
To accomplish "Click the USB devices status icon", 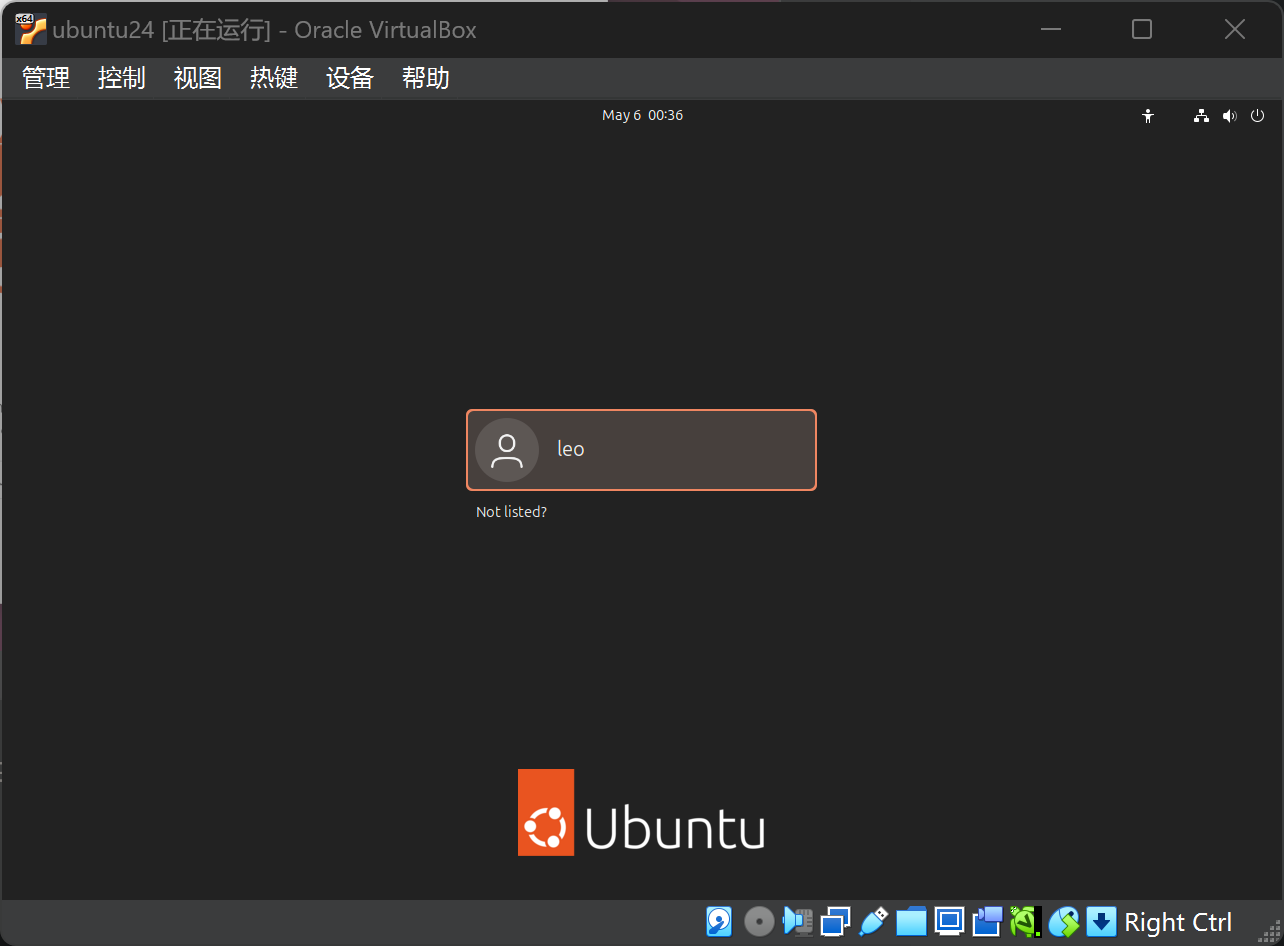I will click(x=873, y=921).
